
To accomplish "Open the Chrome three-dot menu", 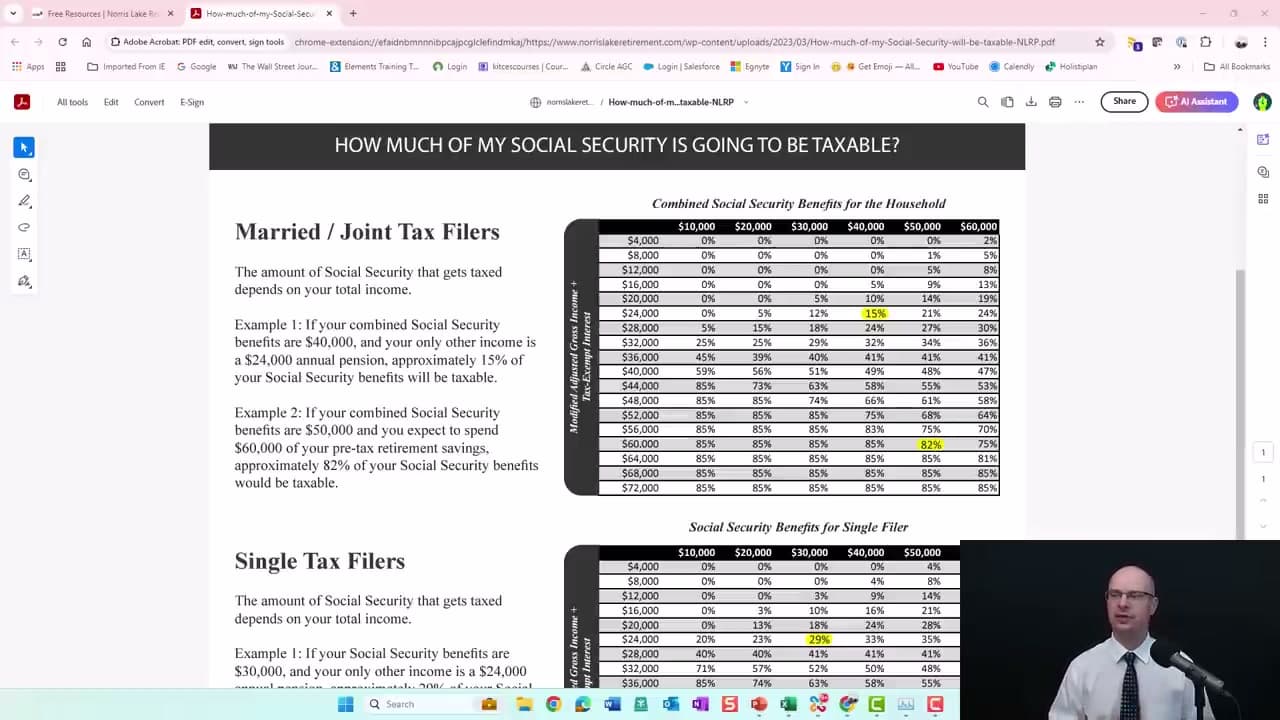I will (1265, 42).
